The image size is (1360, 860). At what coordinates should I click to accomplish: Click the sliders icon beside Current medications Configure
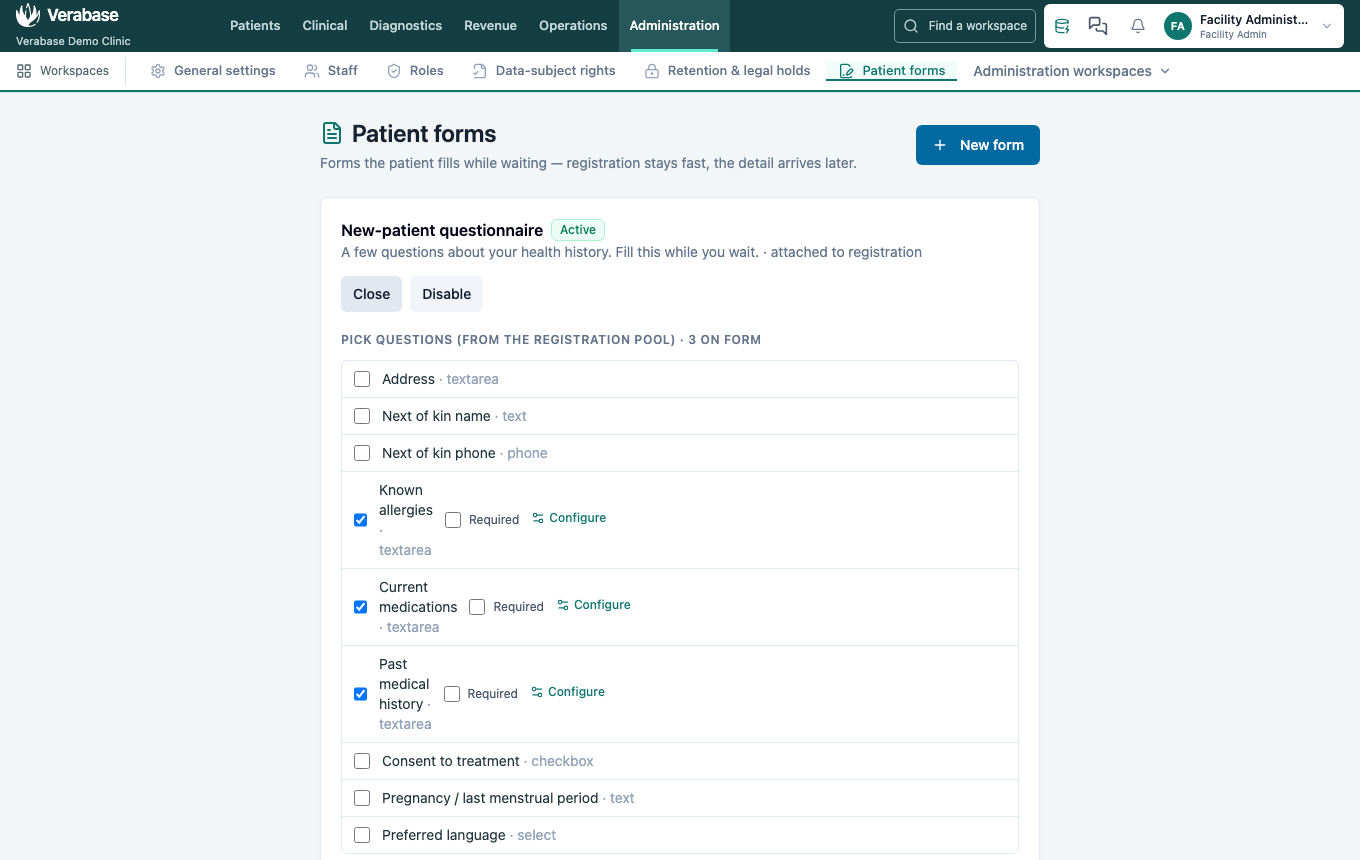[x=563, y=605]
